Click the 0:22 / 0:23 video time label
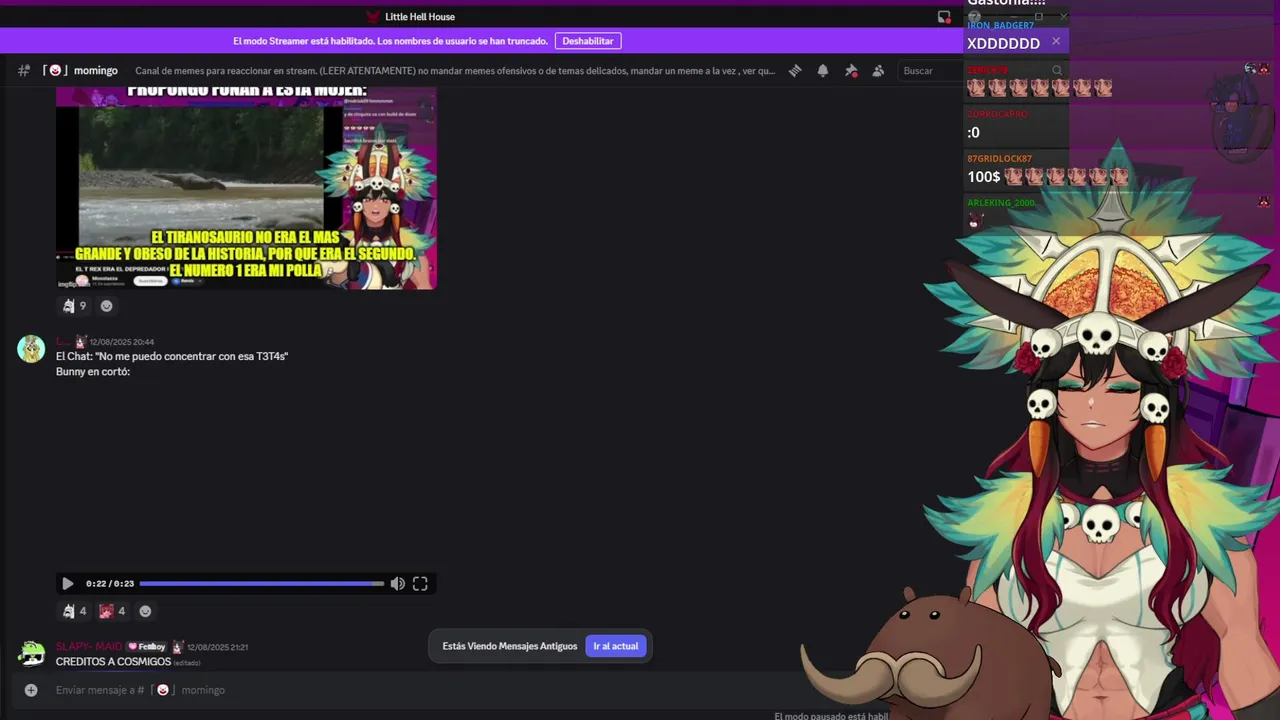The height and width of the screenshot is (720, 1280). tap(110, 584)
